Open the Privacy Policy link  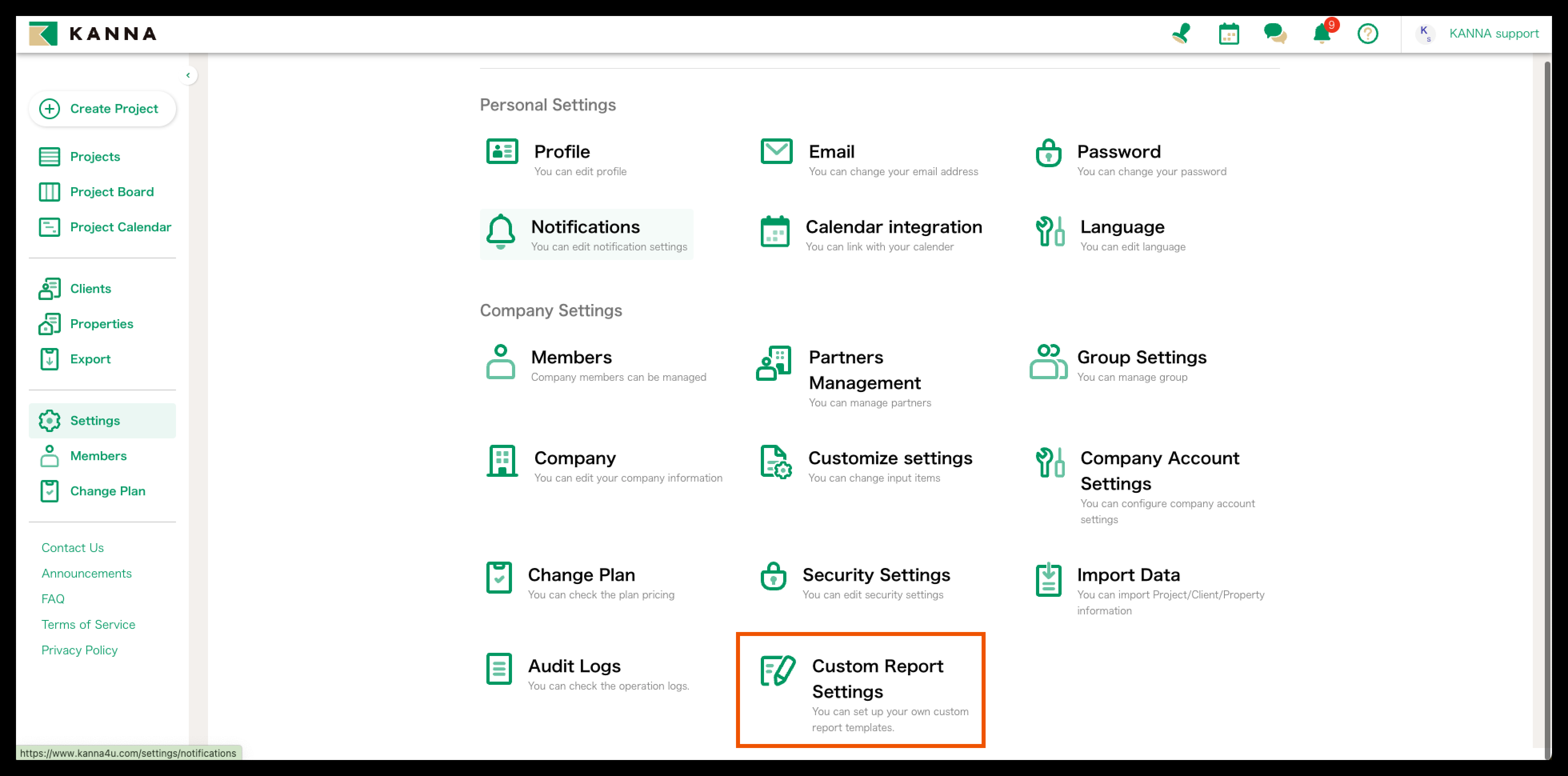point(79,650)
